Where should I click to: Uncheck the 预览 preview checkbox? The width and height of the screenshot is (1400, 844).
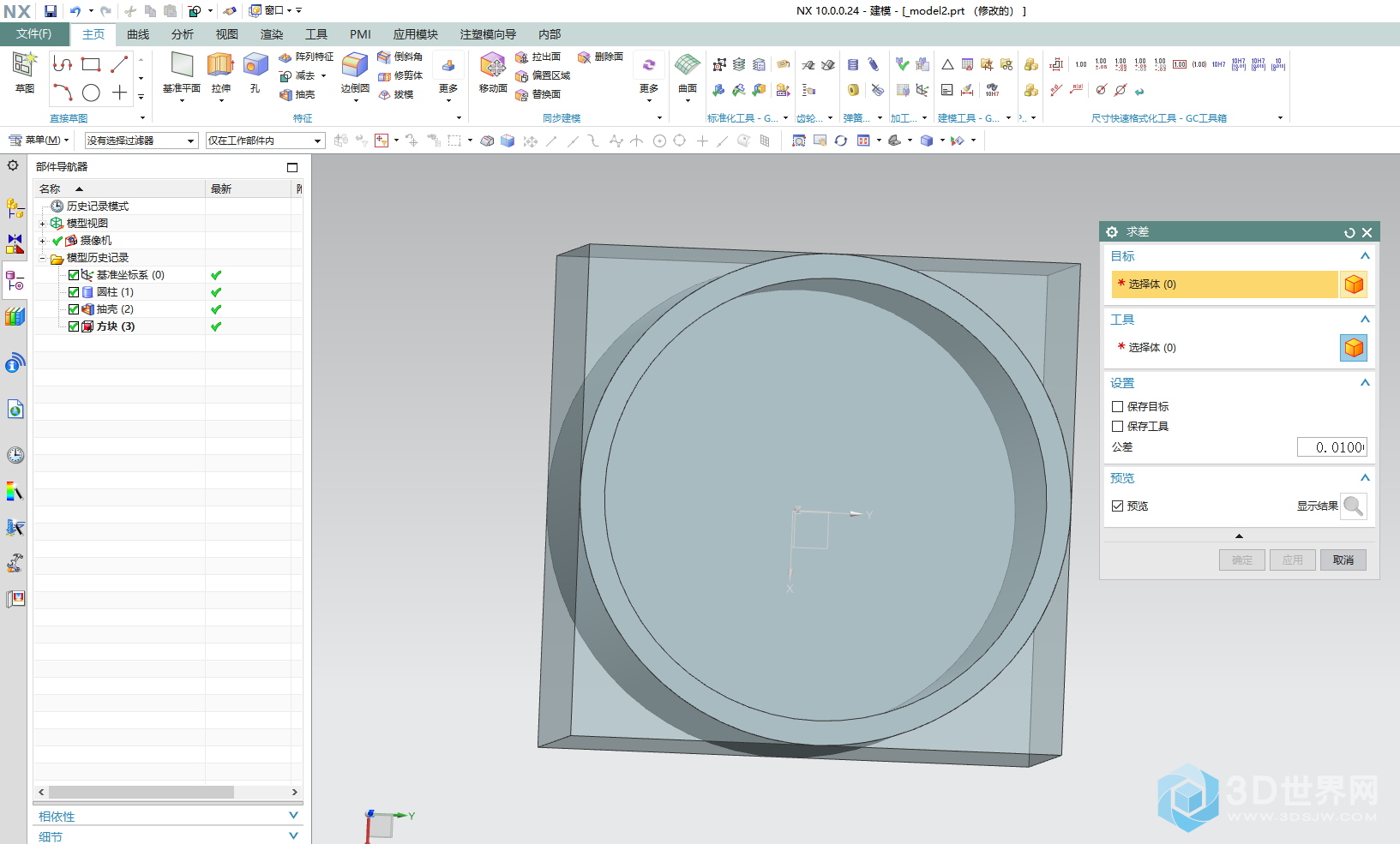(x=1117, y=506)
